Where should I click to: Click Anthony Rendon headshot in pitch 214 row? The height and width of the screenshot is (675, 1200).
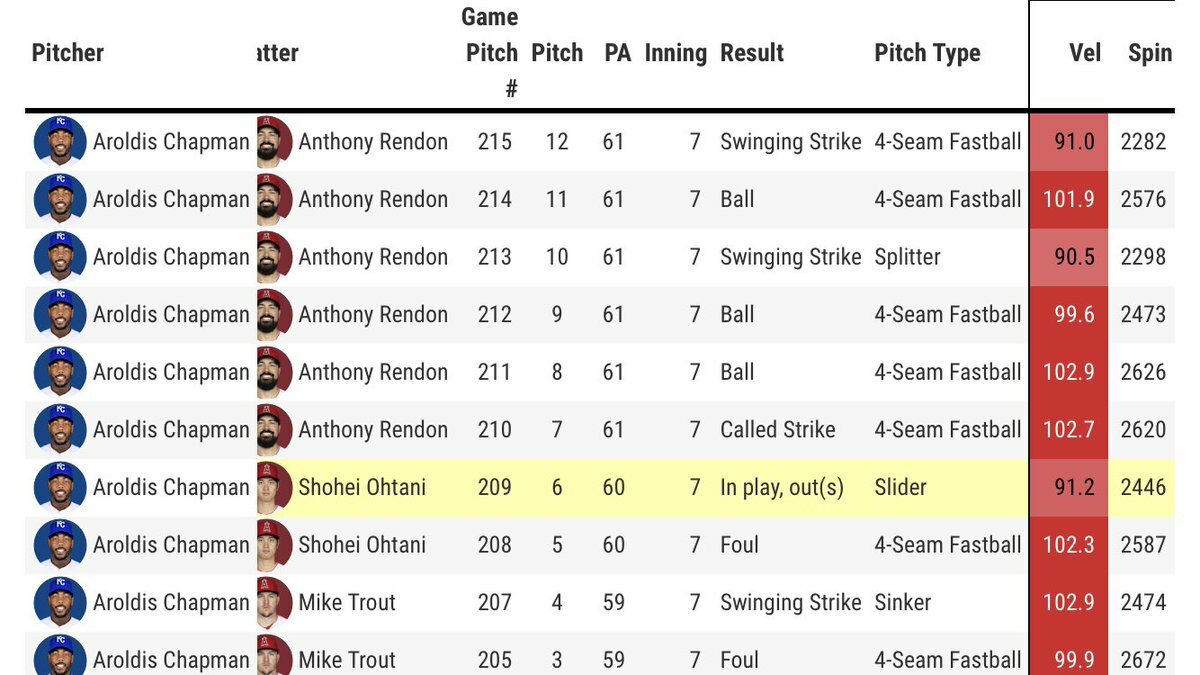(274, 199)
